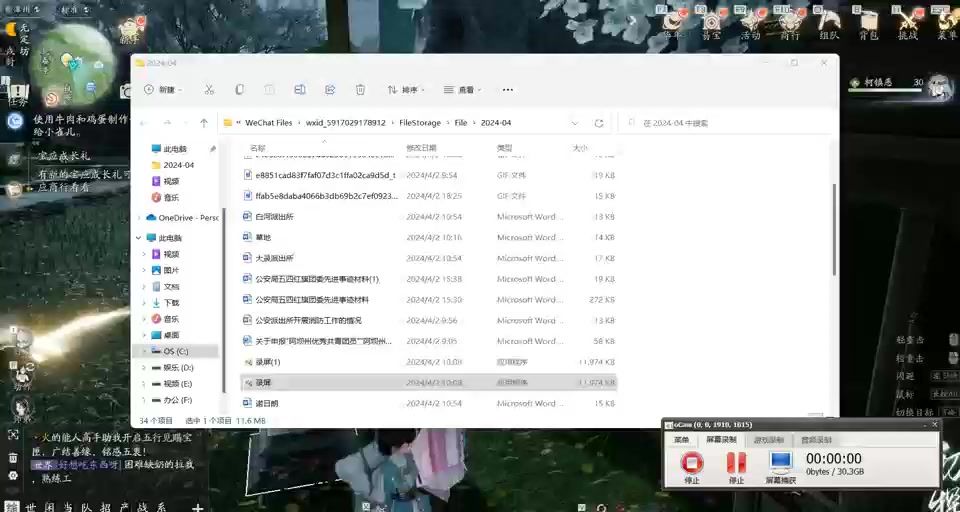The height and width of the screenshot is (512, 960).
Task: Click the Cut scissors icon in Explorer toolbar
Action: click(209, 90)
